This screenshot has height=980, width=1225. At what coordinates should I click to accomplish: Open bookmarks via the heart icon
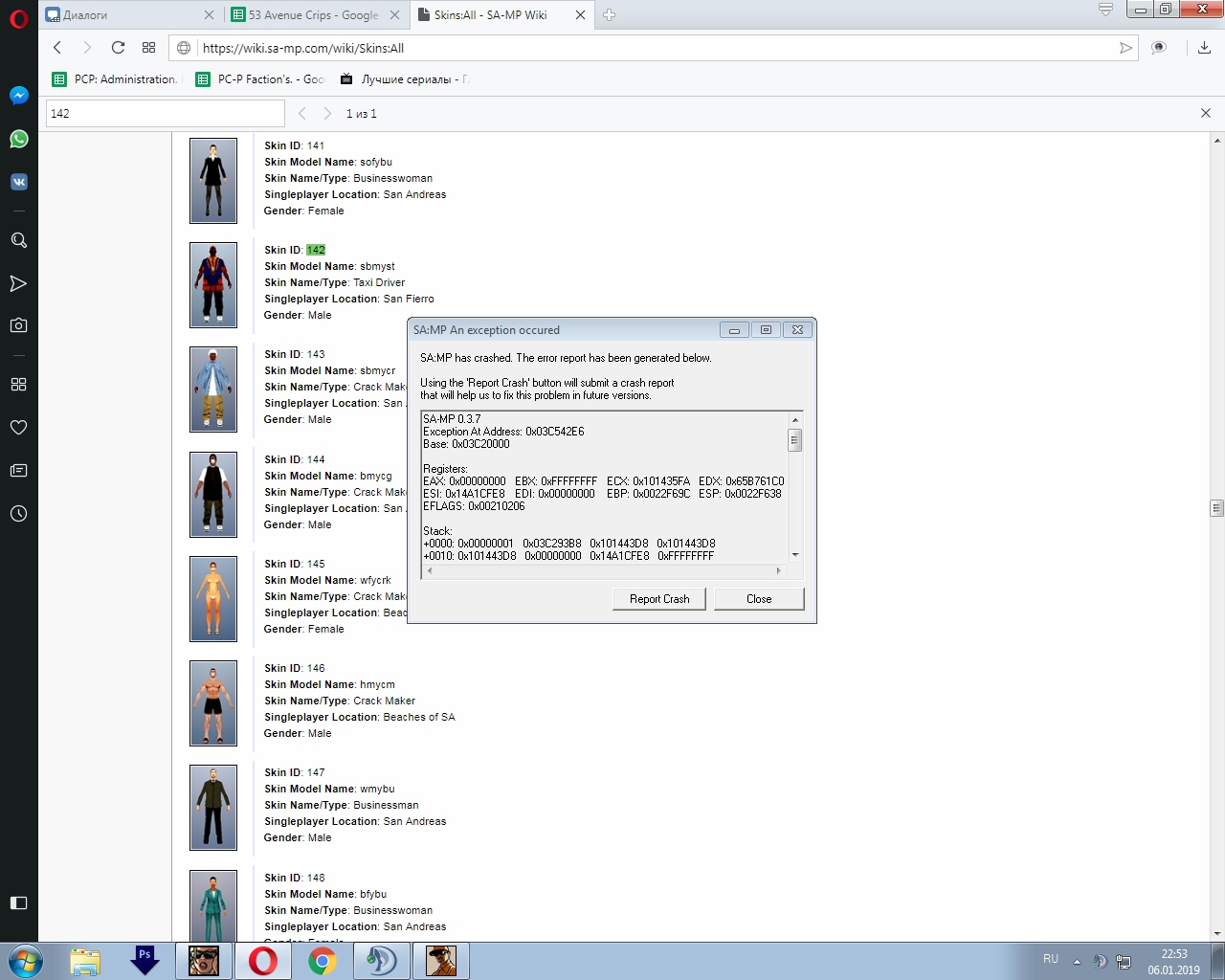[18, 428]
